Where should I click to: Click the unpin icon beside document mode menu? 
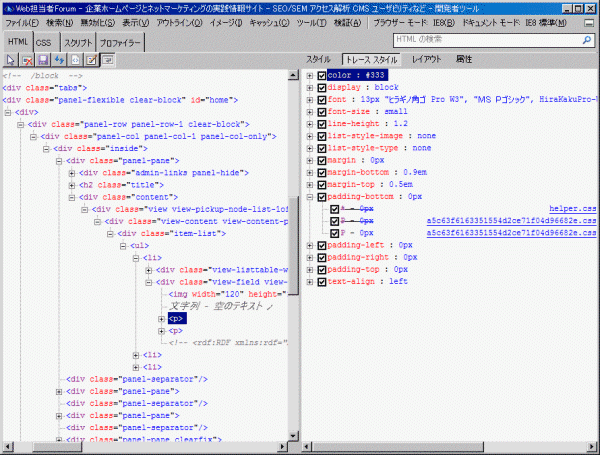pyautogui.click(x=590, y=23)
